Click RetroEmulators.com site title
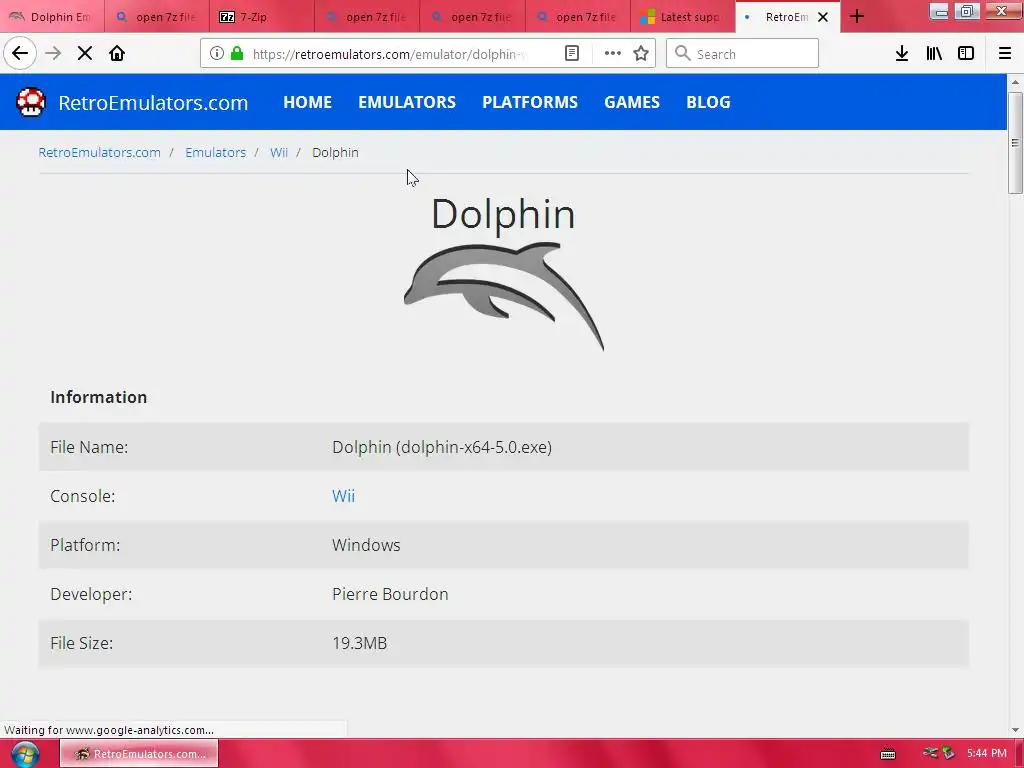 pyautogui.click(x=153, y=103)
